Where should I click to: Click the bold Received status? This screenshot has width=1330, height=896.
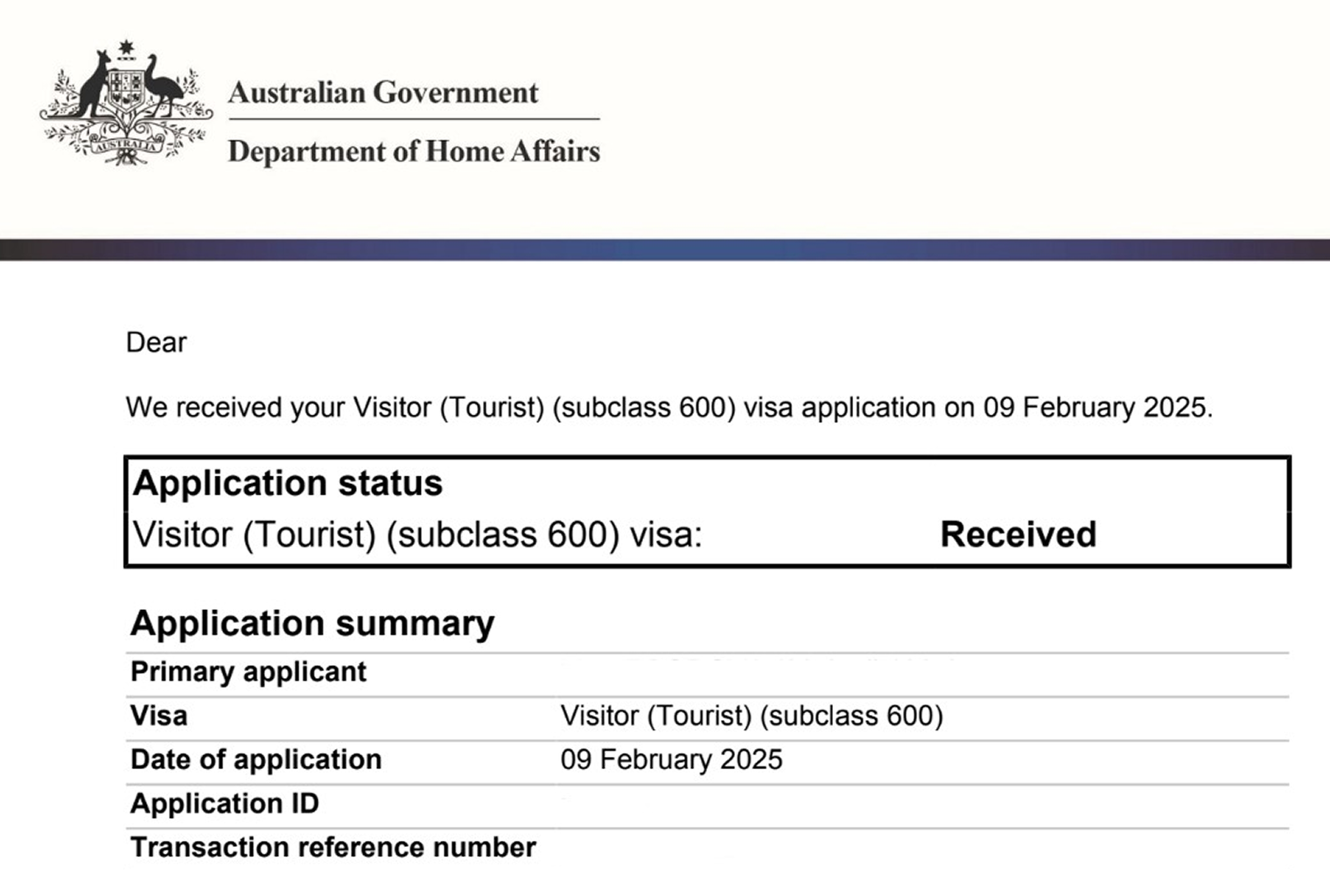tap(1018, 535)
